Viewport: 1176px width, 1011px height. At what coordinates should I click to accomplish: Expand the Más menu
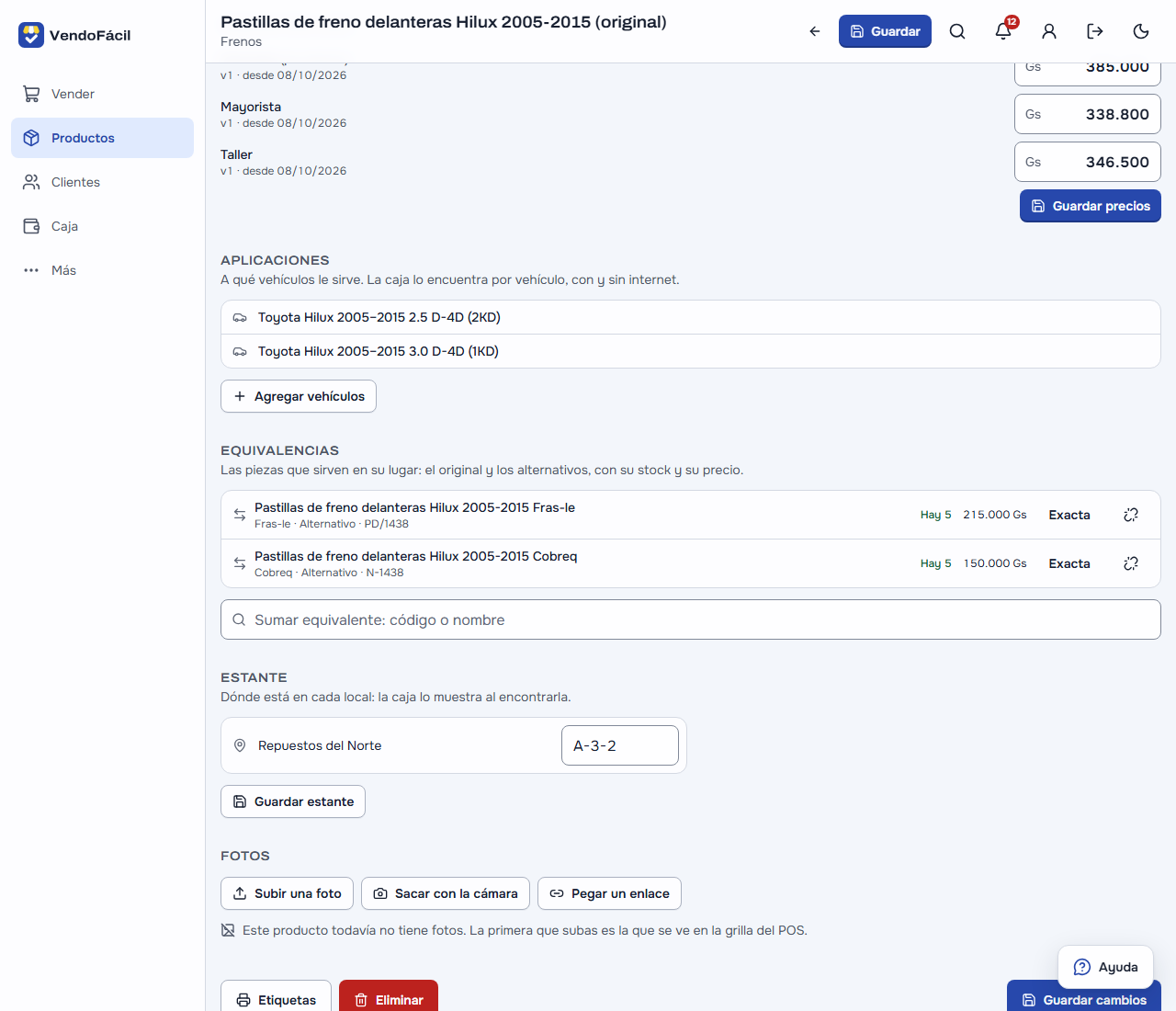coord(102,270)
